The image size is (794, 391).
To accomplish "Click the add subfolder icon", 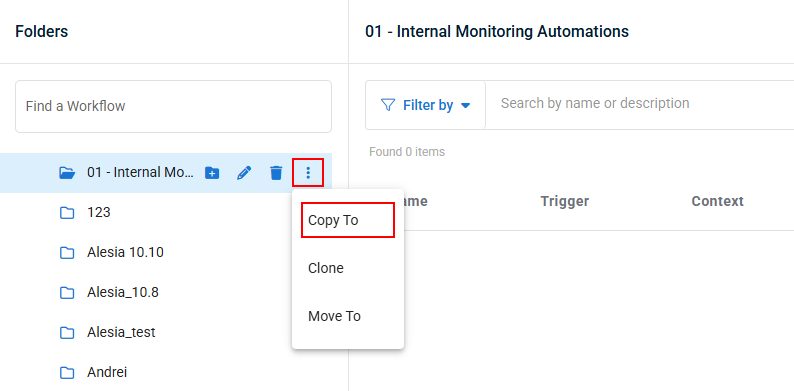I will coord(212,173).
